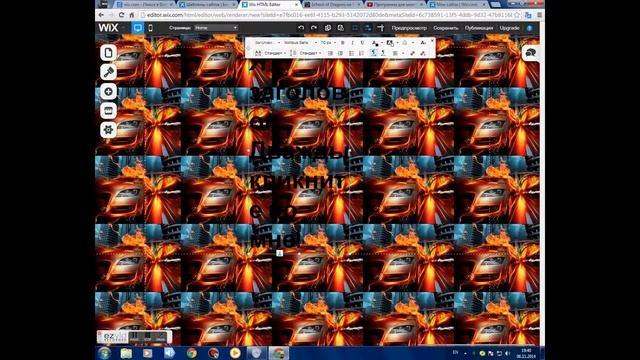The width and height of the screenshot is (640, 360).
Task: Open the App Market panel in the Wix sidebar
Action: (x=108, y=111)
